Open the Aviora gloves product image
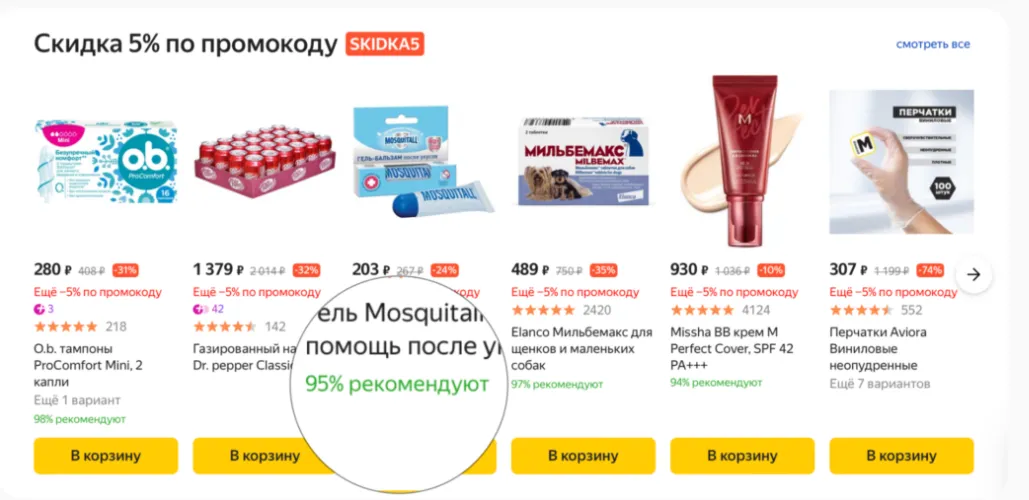The image size is (1029, 500). coord(902,161)
